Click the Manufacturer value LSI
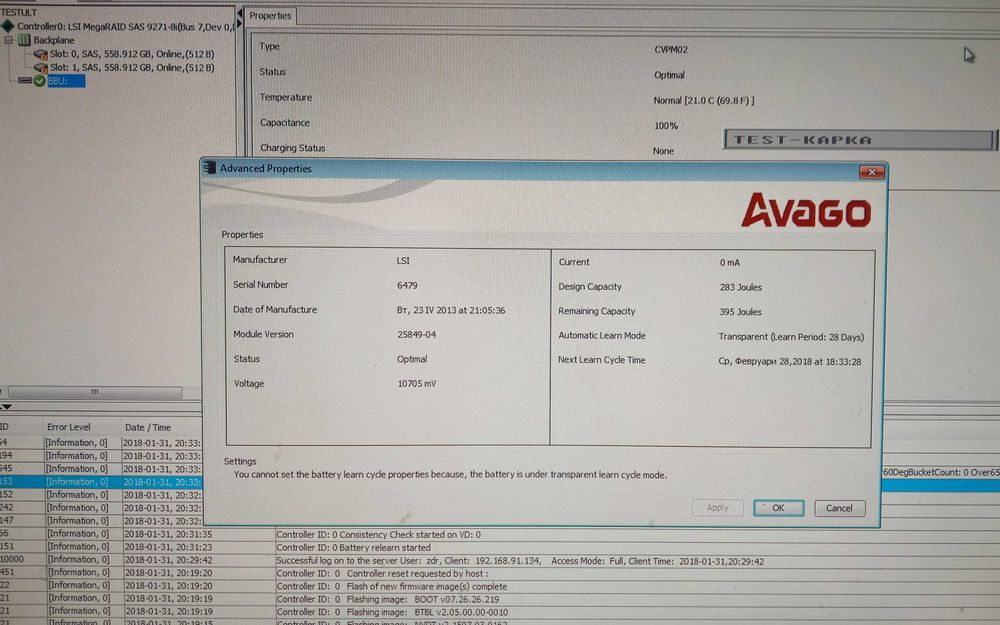Viewport: 1000px width, 625px height. pyautogui.click(x=403, y=261)
